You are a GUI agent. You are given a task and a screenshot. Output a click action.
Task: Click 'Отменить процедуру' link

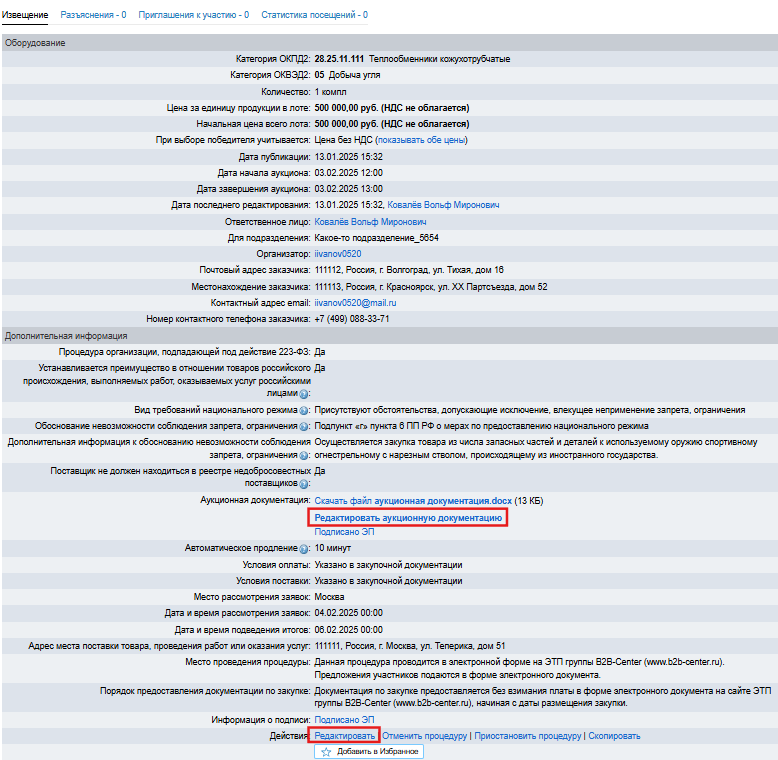(x=425, y=736)
